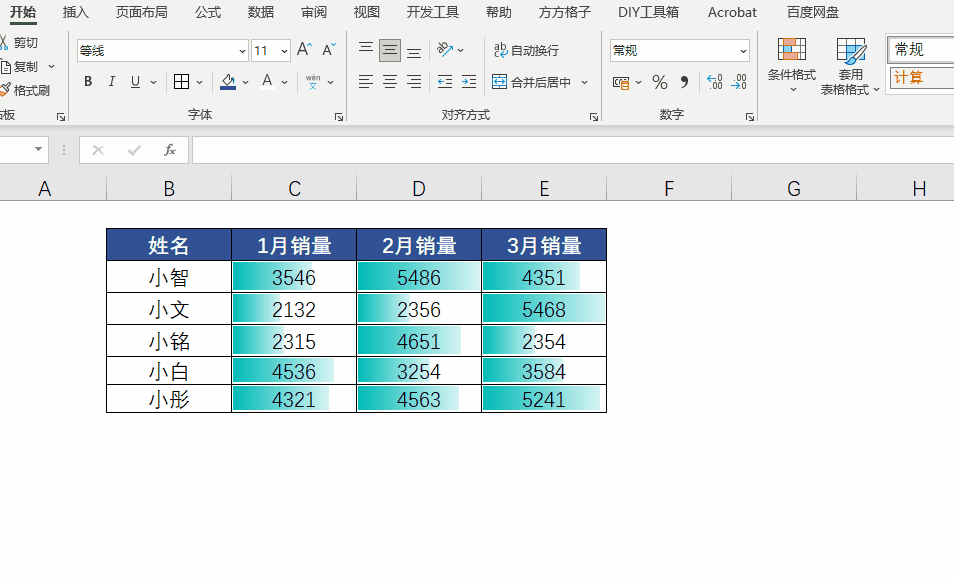Switch to 页面布局 tab
The image size is (954, 580).
coord(141,12)
